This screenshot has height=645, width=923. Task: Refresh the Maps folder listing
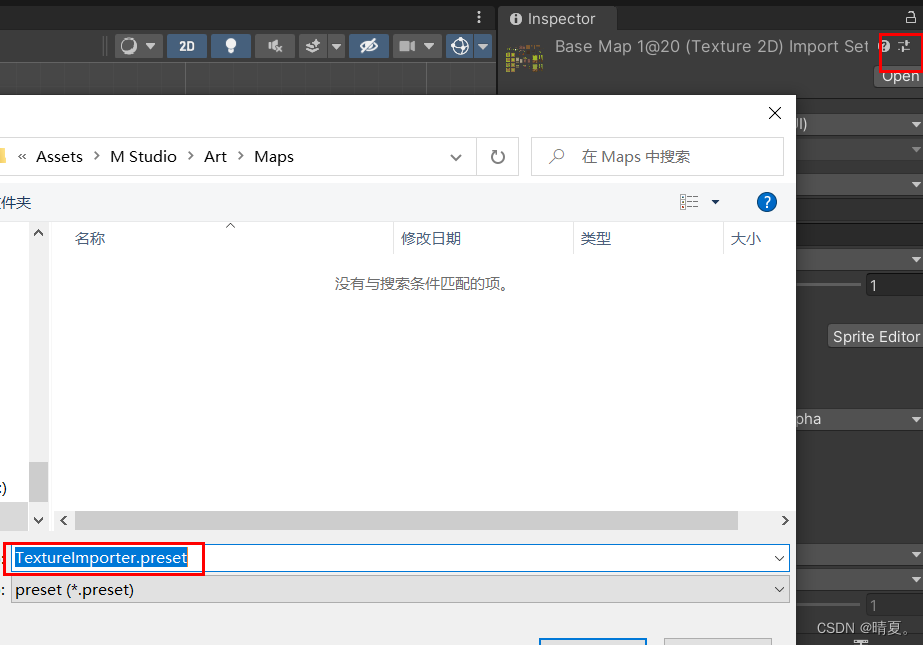pos(498,157)
